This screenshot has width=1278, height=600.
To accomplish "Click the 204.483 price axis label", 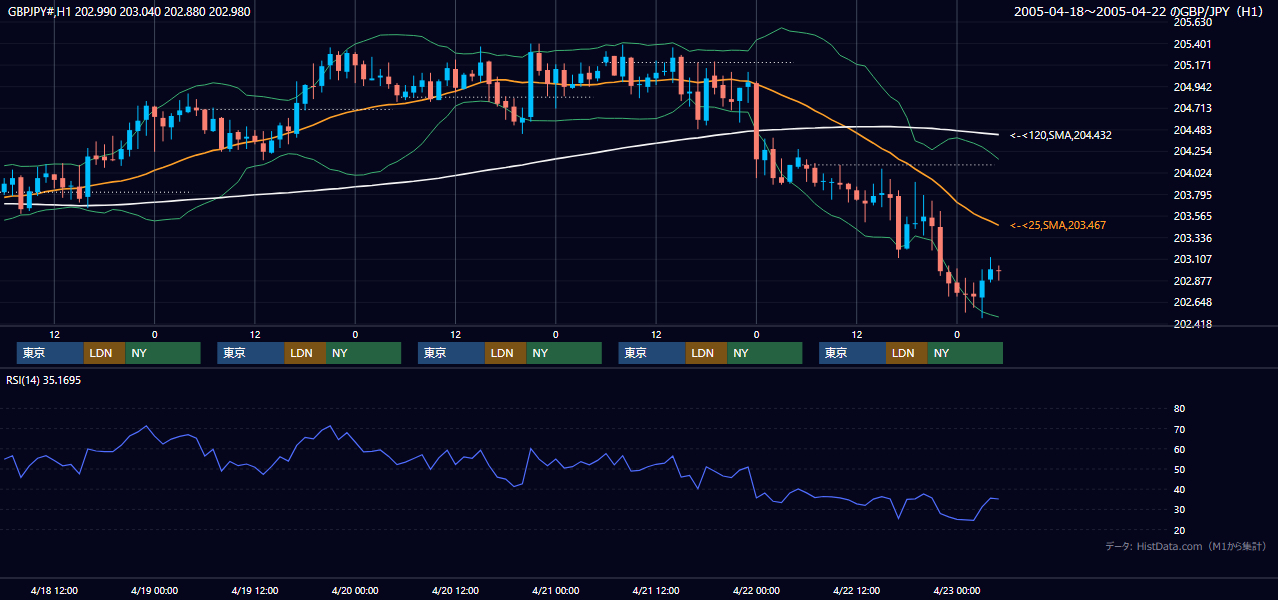I will (1193, 130).
